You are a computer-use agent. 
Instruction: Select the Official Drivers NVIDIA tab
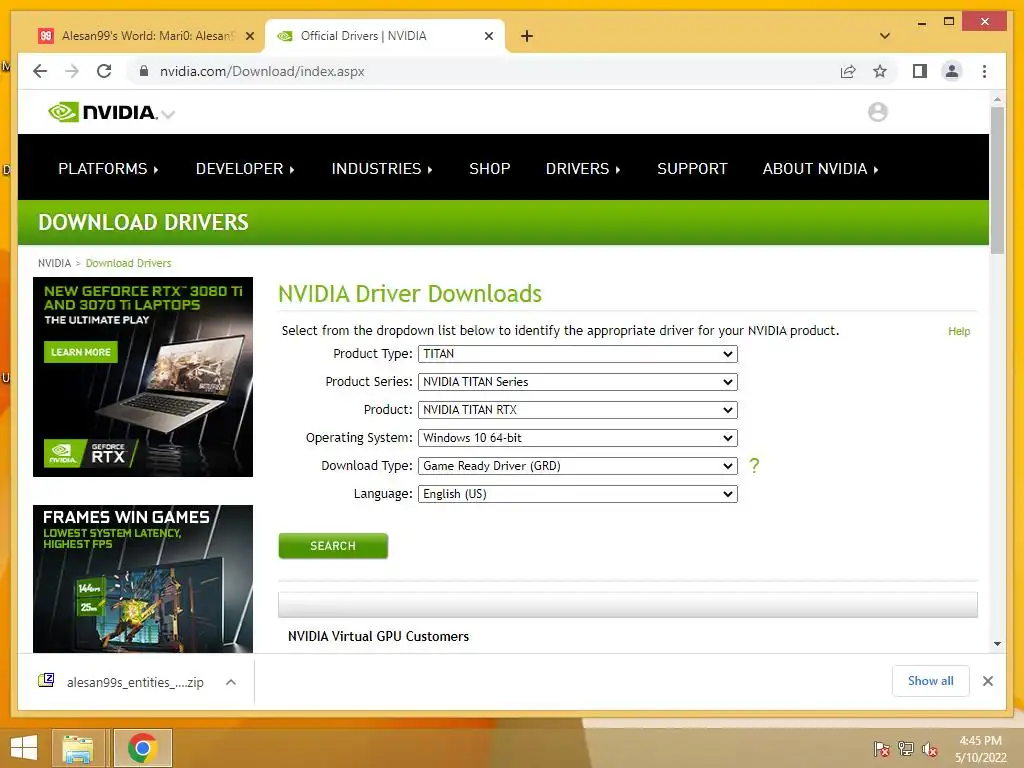pos(383,36)
